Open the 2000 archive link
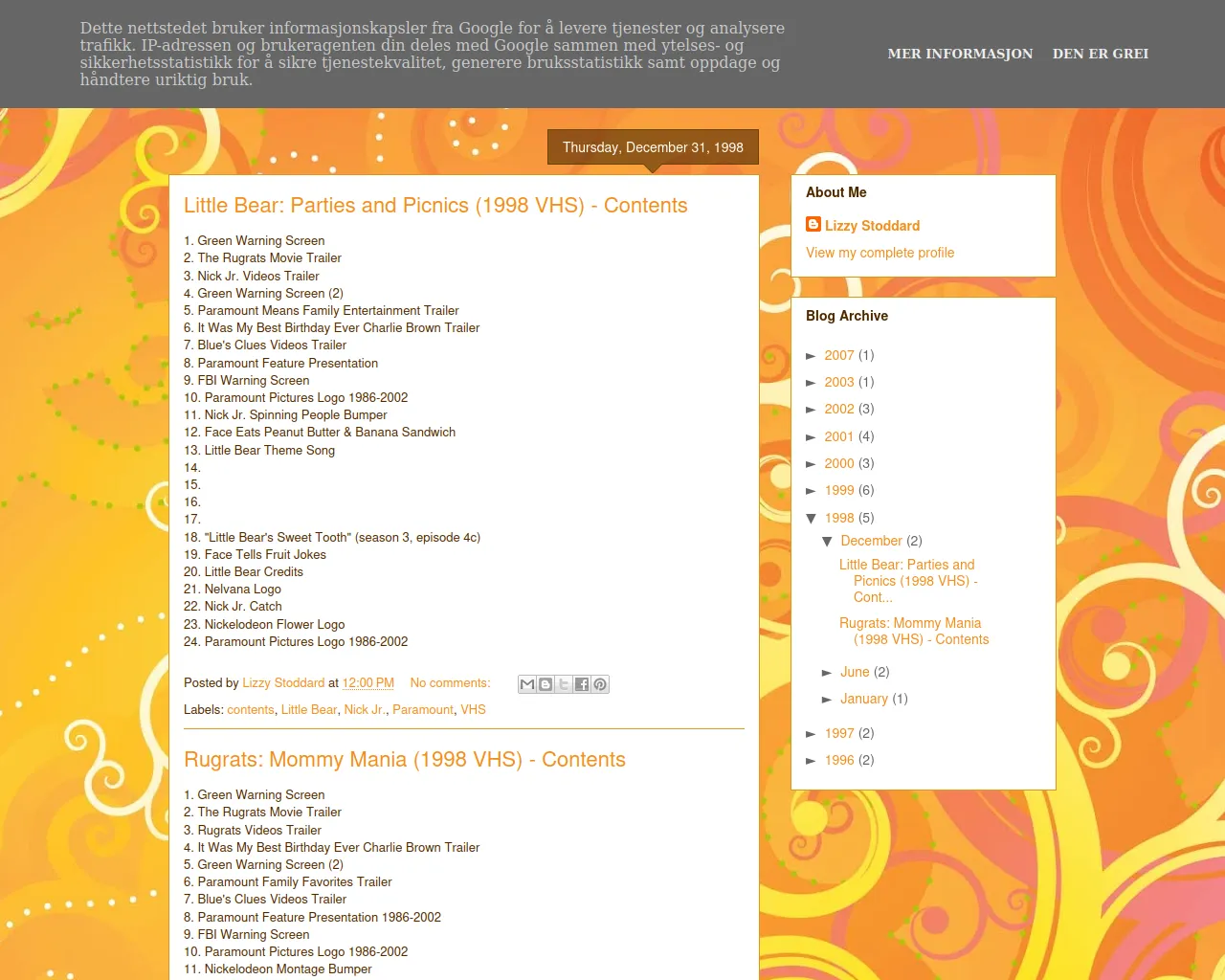The width and height of the screenshot is (1225, 980). click(839, 464)
